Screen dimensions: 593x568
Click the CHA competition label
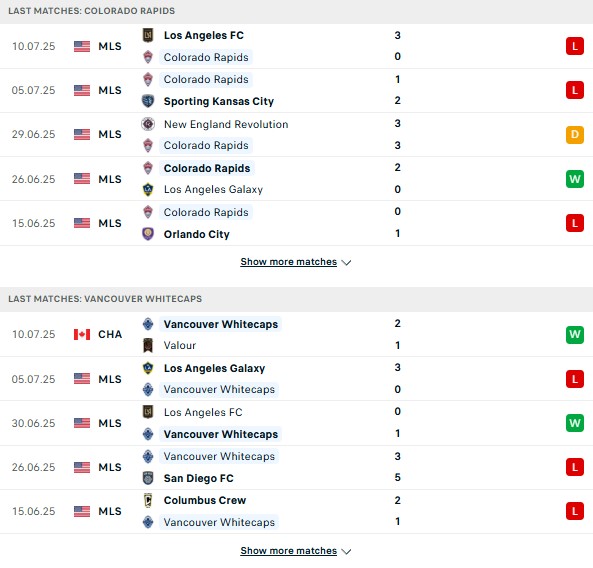(110, 334)
